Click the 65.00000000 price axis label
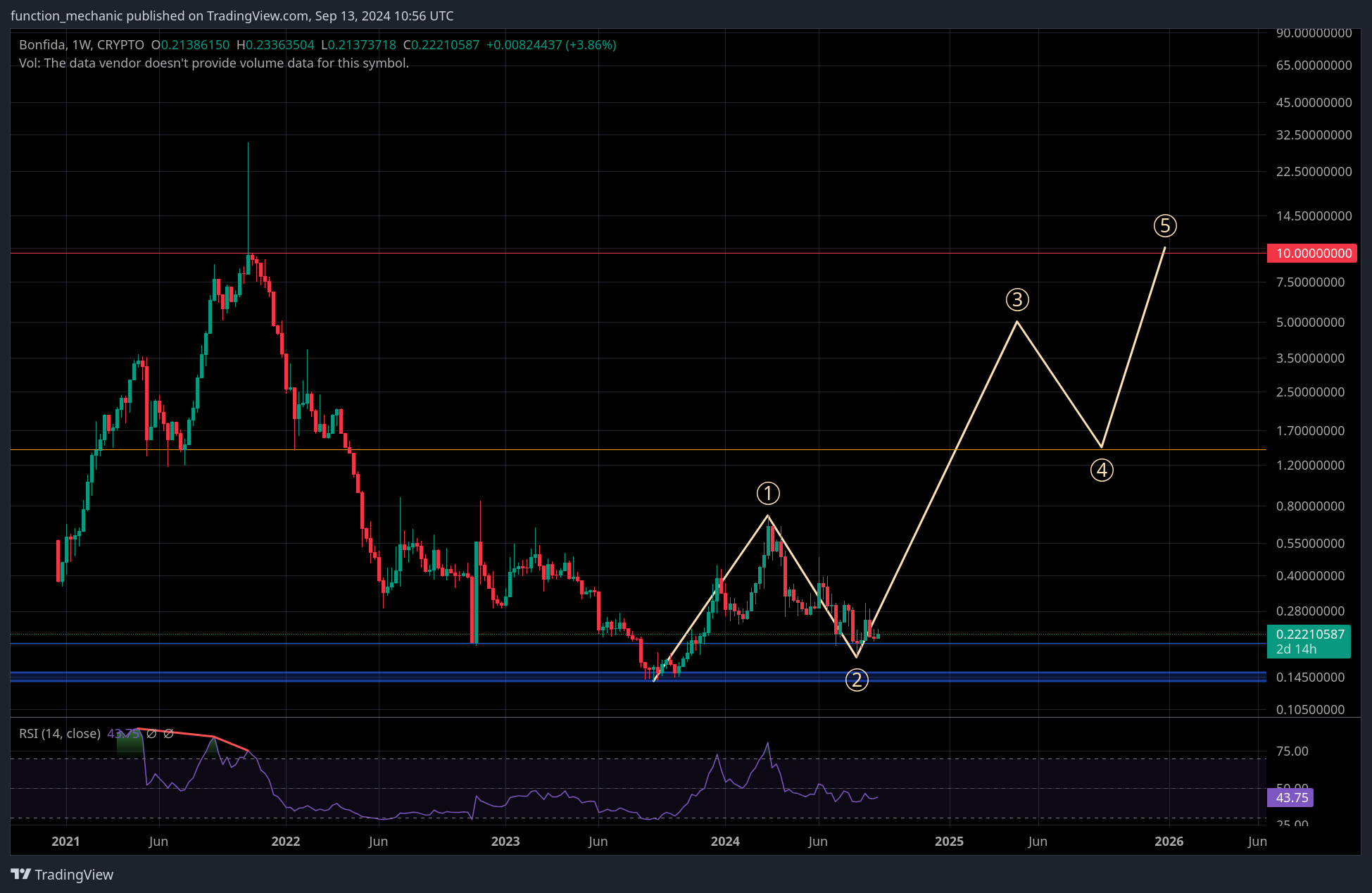Viewport: 1372px width, 893px height. [1314, 65]
